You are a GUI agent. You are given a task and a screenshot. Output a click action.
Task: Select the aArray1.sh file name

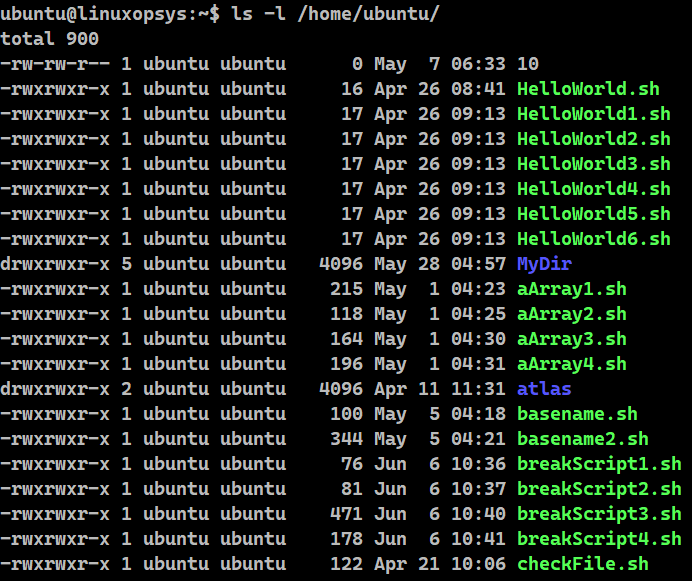point(572,289)
